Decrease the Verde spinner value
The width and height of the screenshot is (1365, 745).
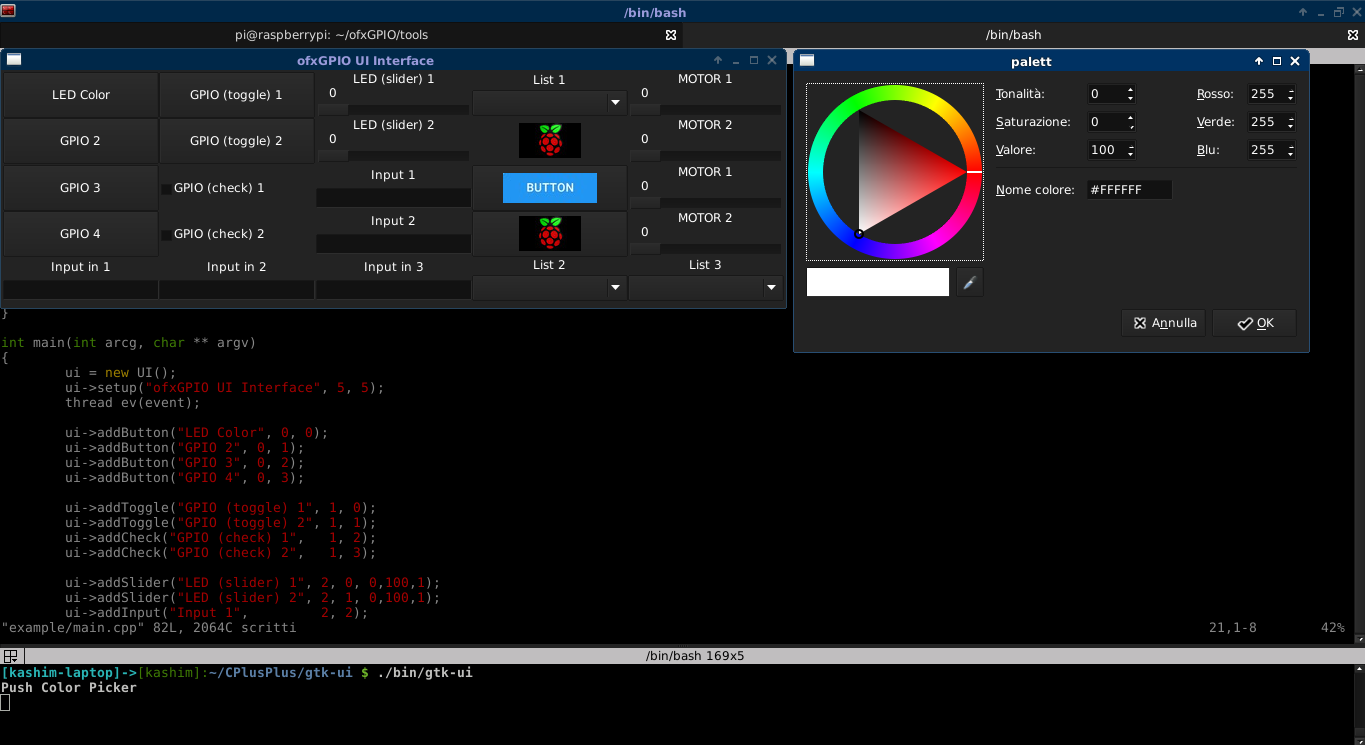tap(1291, 126)
